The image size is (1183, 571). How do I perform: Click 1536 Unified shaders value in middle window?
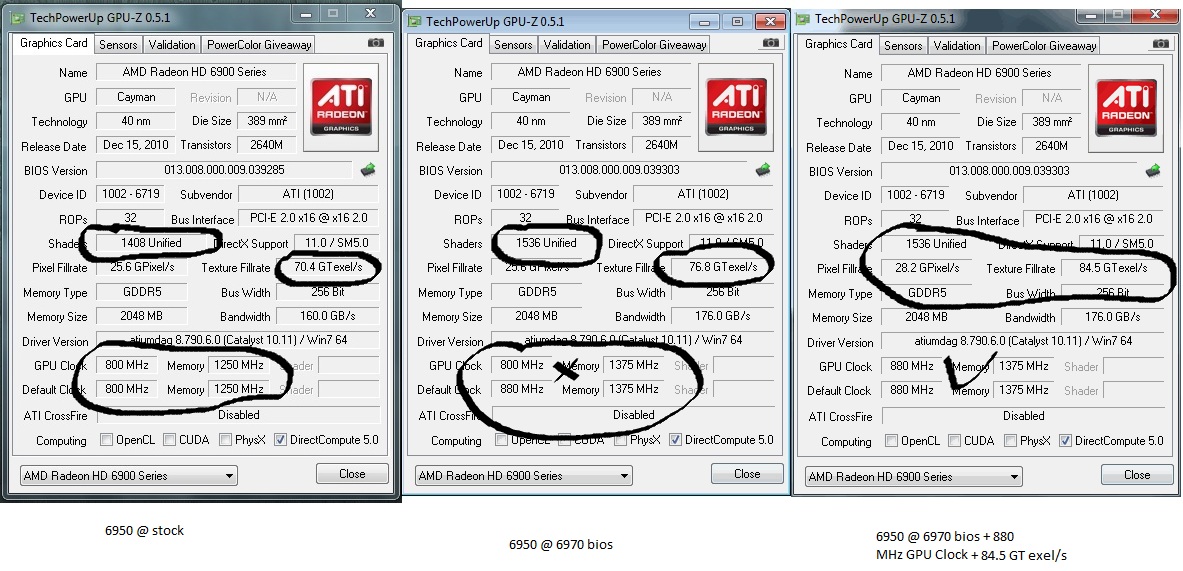click(545, 243)
